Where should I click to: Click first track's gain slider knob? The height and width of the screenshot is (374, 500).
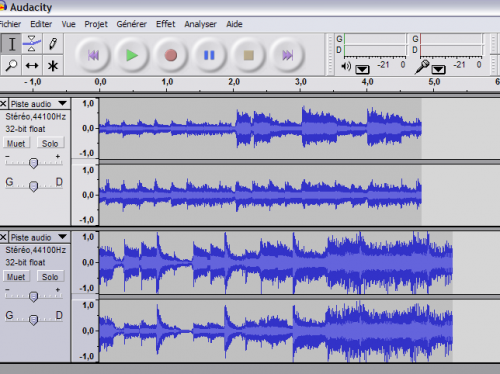[33, 163]
